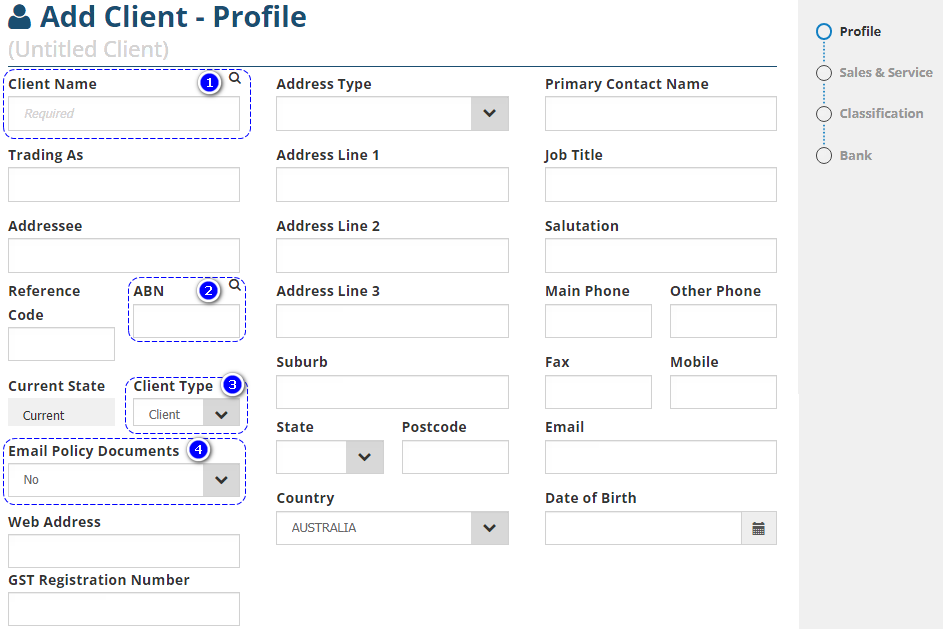
Task: Click the Email input field
Action: click(x=660, y=457)
